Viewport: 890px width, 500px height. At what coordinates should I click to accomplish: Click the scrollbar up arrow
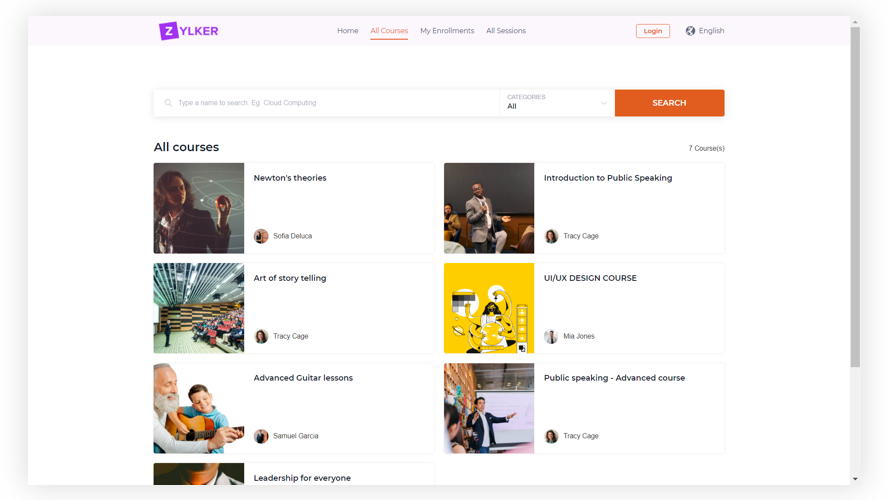[x=855, y=22]
